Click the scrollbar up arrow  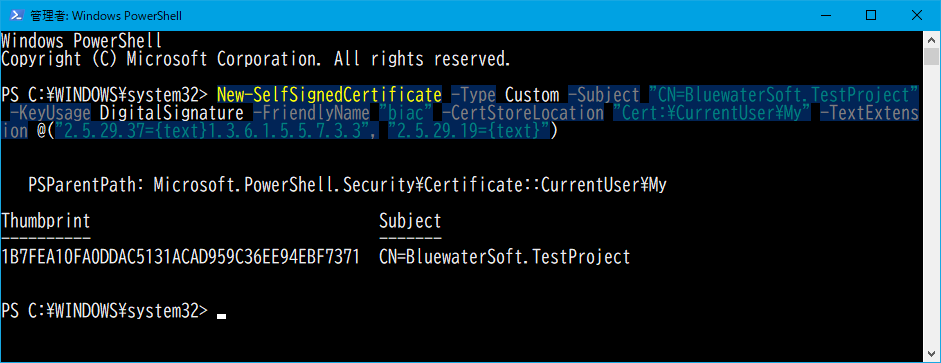tap(931, 39)
